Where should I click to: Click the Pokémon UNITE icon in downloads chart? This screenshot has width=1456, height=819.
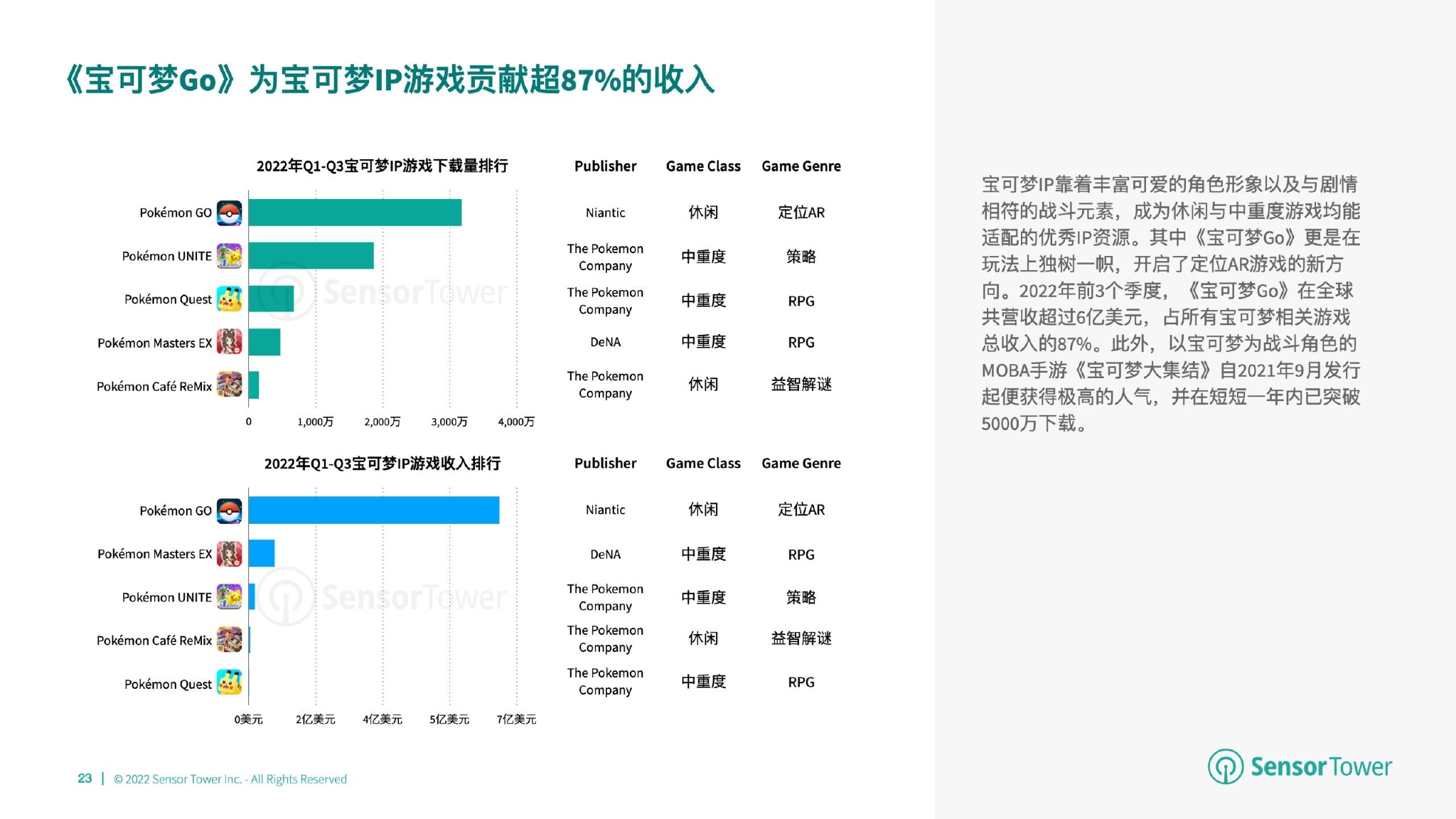coord(229,256)
